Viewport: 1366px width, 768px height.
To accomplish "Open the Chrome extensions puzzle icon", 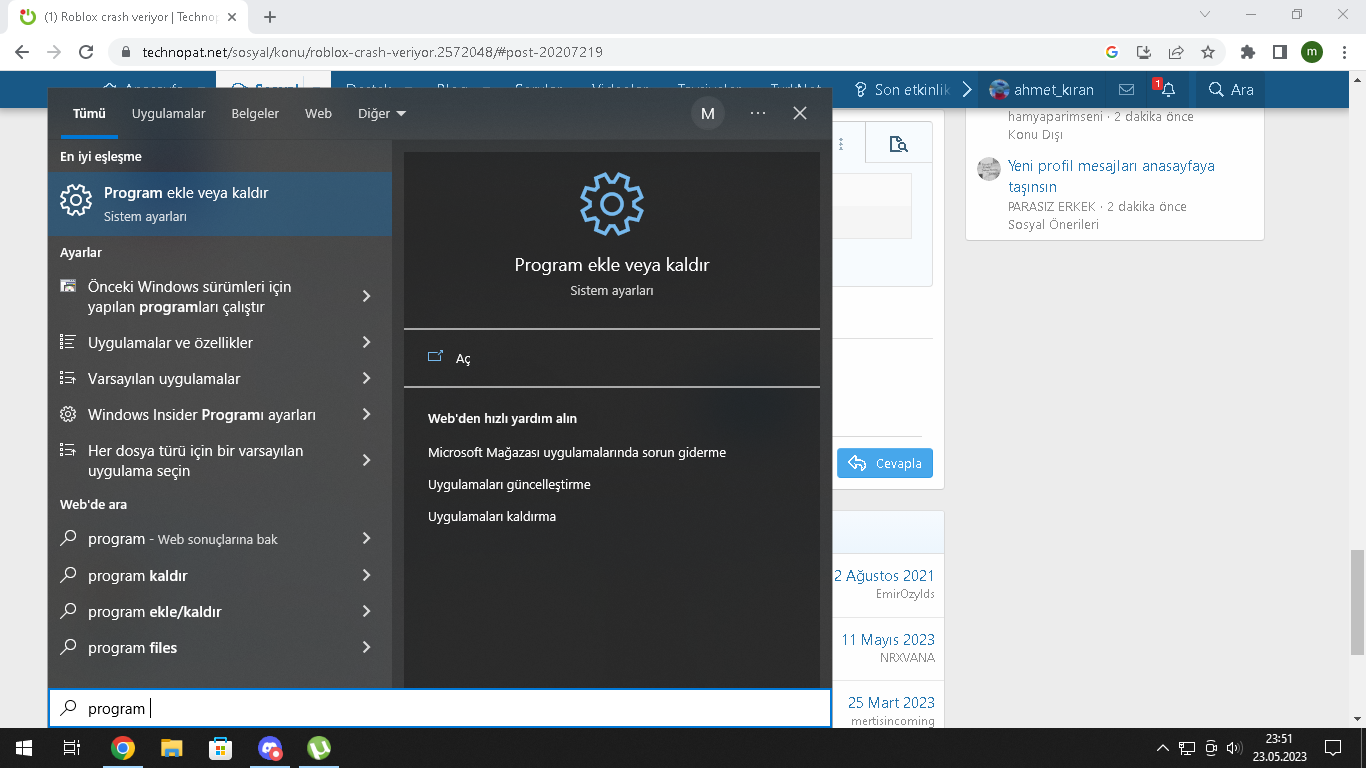I will point(1247,52).
